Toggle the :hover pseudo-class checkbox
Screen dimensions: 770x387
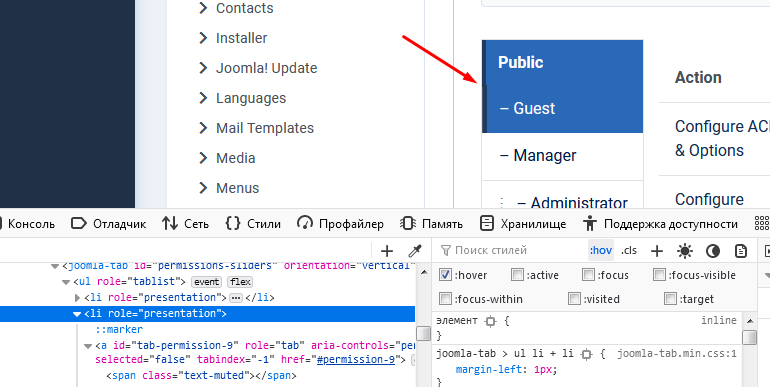point(445,275)
